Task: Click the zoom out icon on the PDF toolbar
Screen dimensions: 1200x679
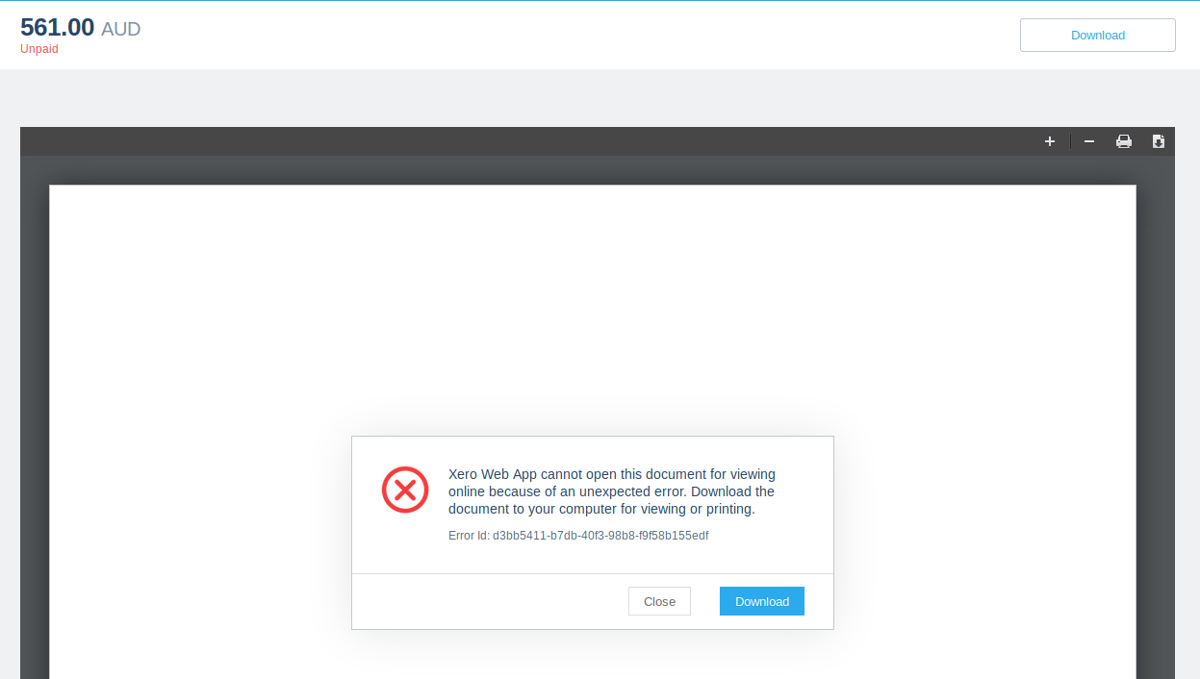Action: coord(1088,141)
